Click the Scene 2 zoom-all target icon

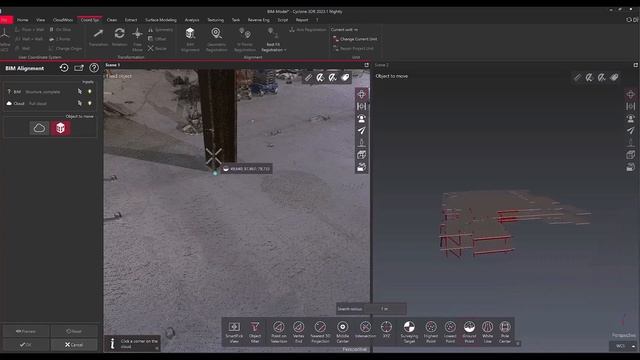(x=631, y=95)
